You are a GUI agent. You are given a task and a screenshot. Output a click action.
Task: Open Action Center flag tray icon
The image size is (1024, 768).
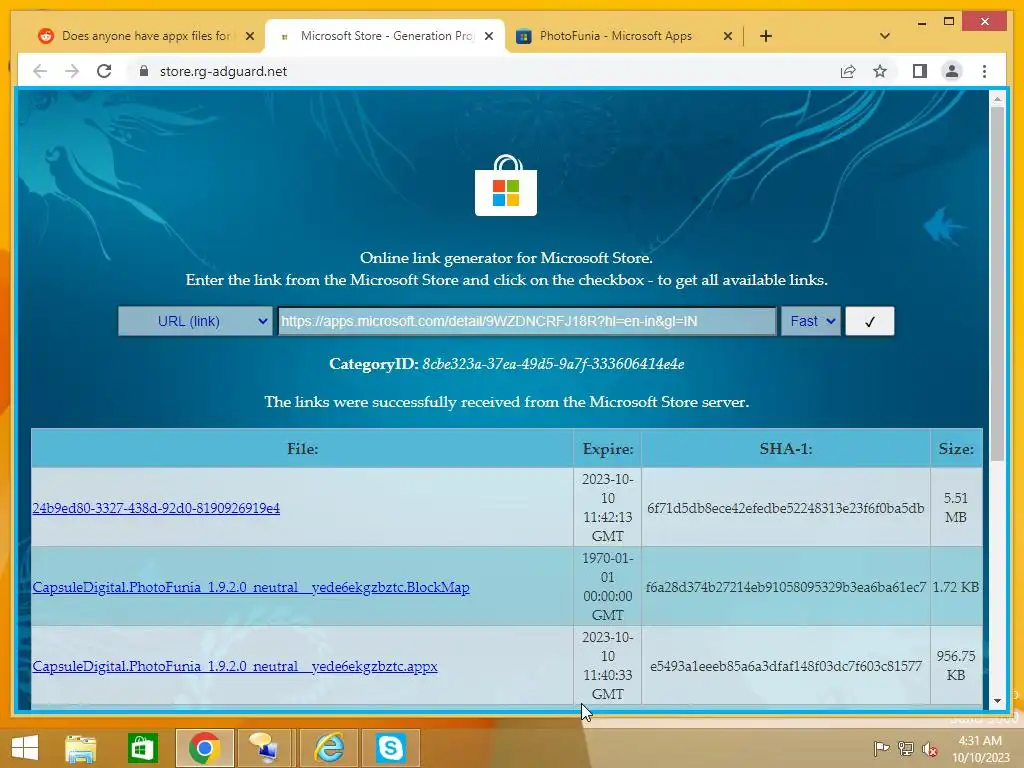[881, 748]
